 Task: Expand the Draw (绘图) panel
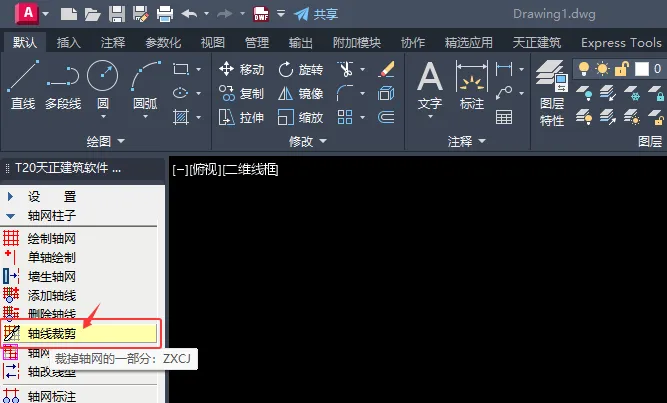click(x=105, y=141)
